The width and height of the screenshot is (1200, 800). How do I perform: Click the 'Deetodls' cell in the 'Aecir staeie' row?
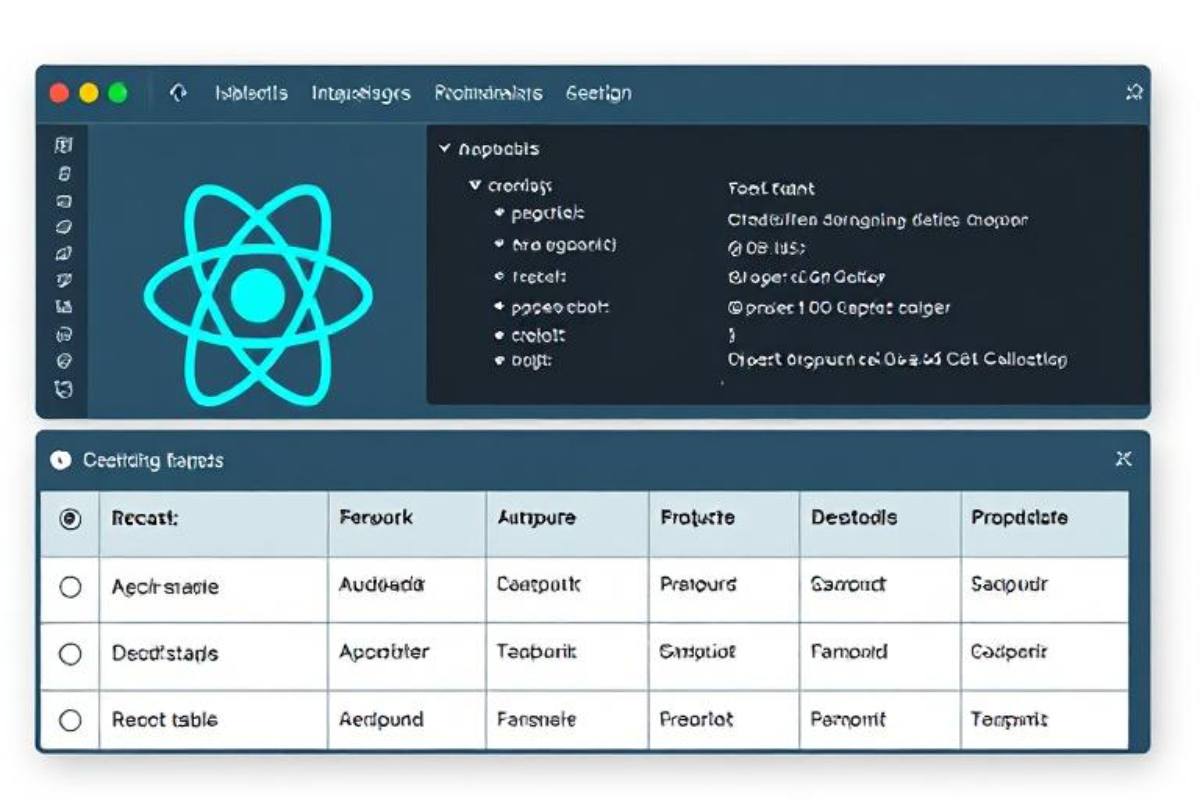(880, 590)
